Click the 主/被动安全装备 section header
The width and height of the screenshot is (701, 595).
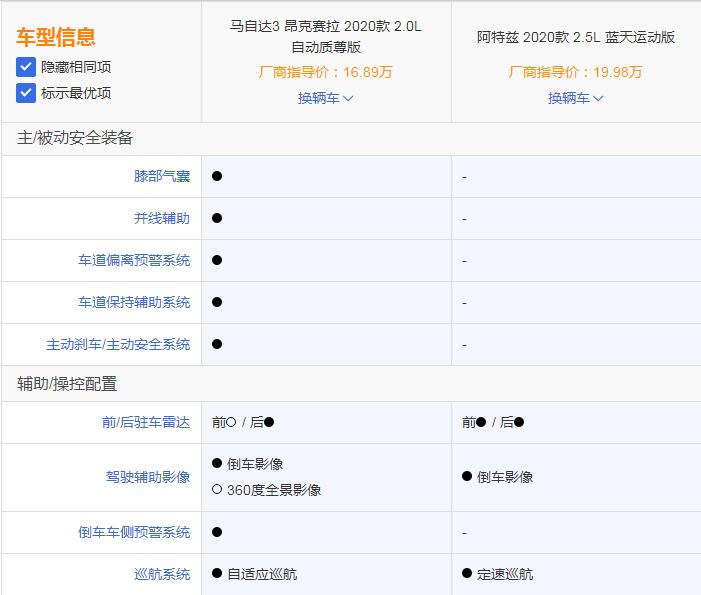coord(75,138)
